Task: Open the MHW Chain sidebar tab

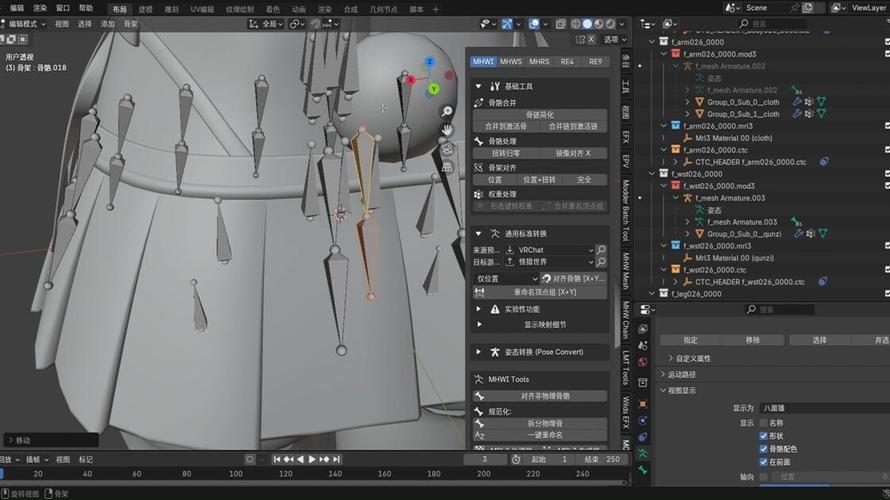Action: point(625,320)
